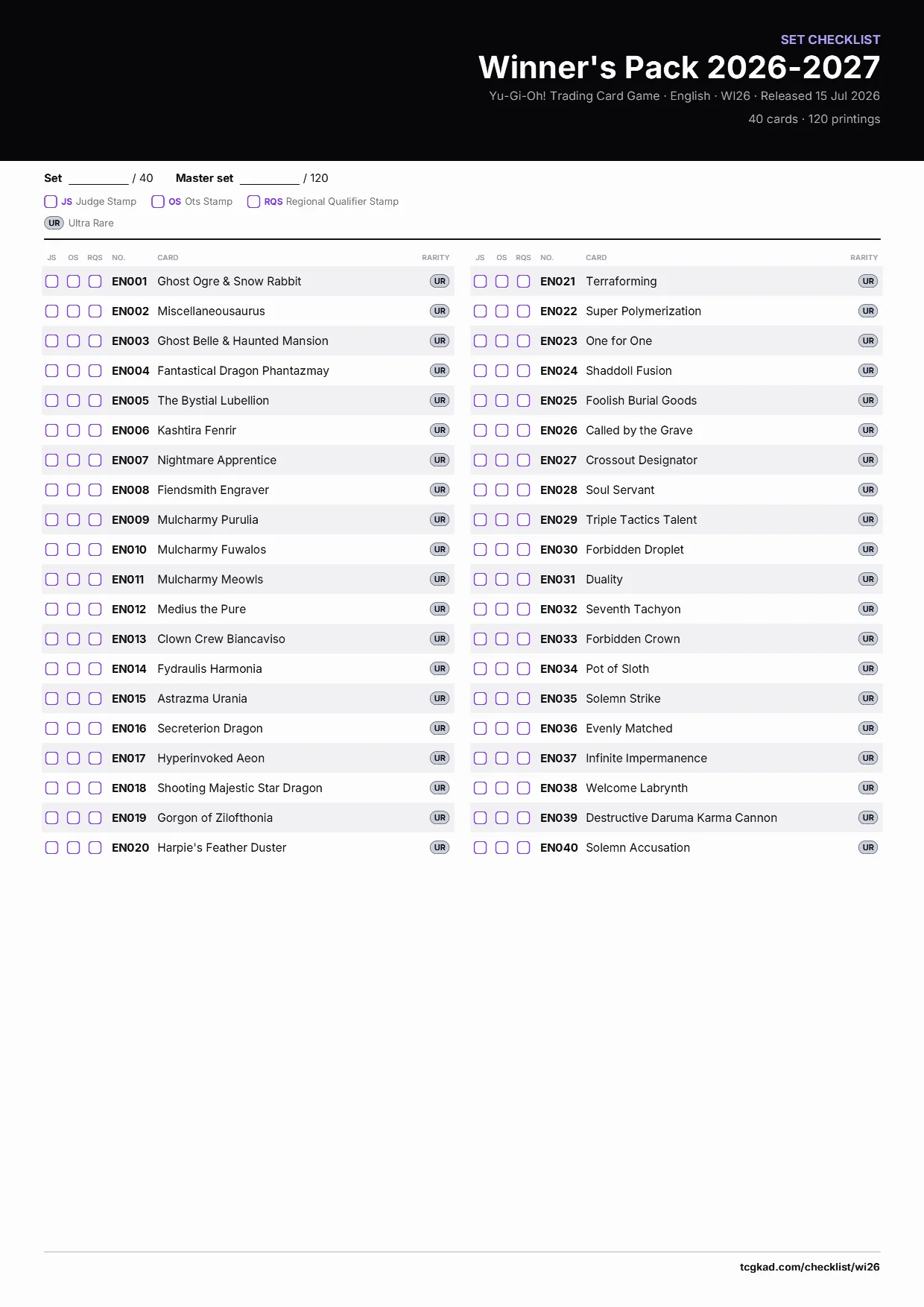
Task: Click the Set count blank line
Action: coord(98,179)
